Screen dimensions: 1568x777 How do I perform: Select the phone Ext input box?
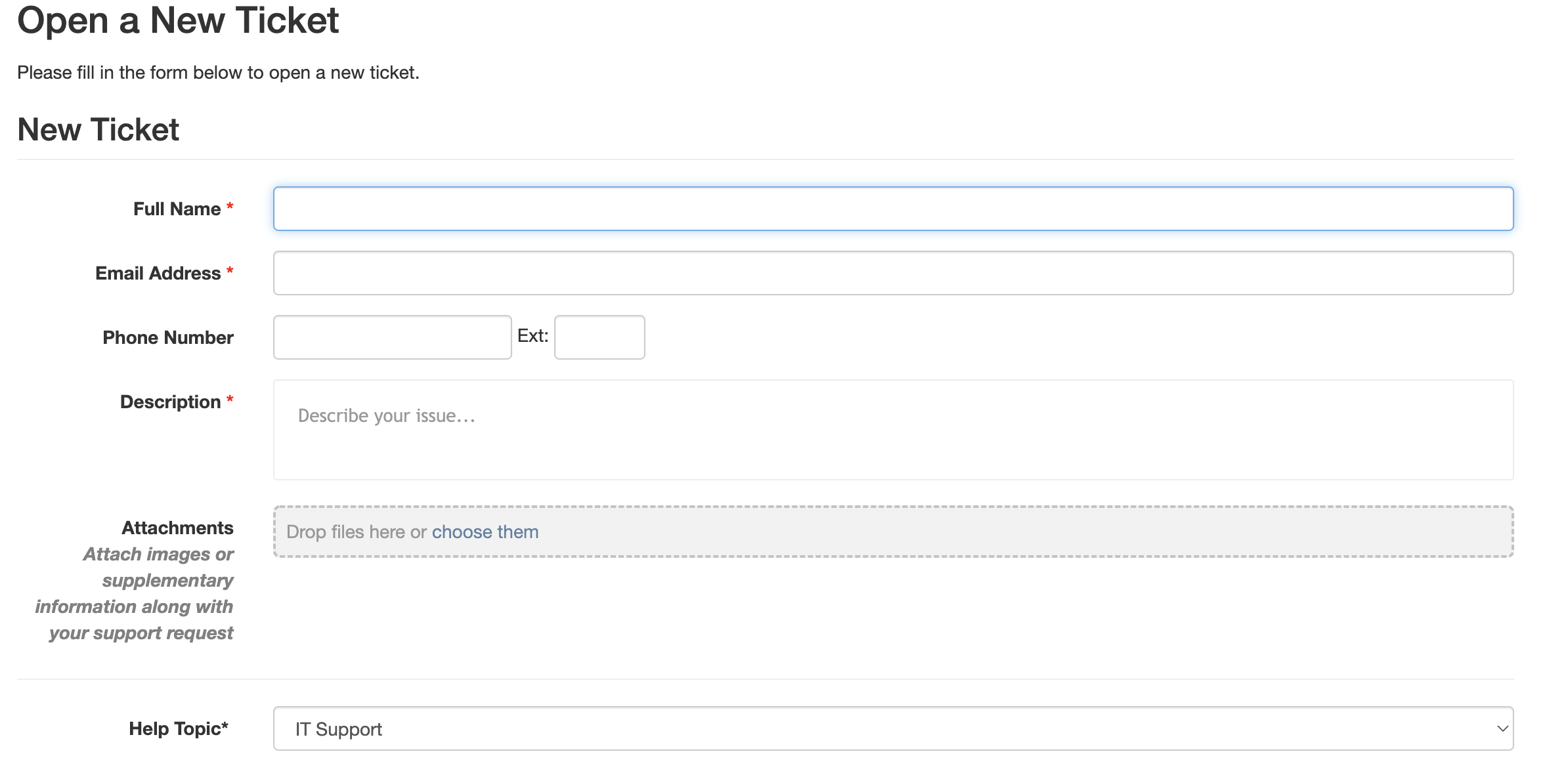pos(599,337)
